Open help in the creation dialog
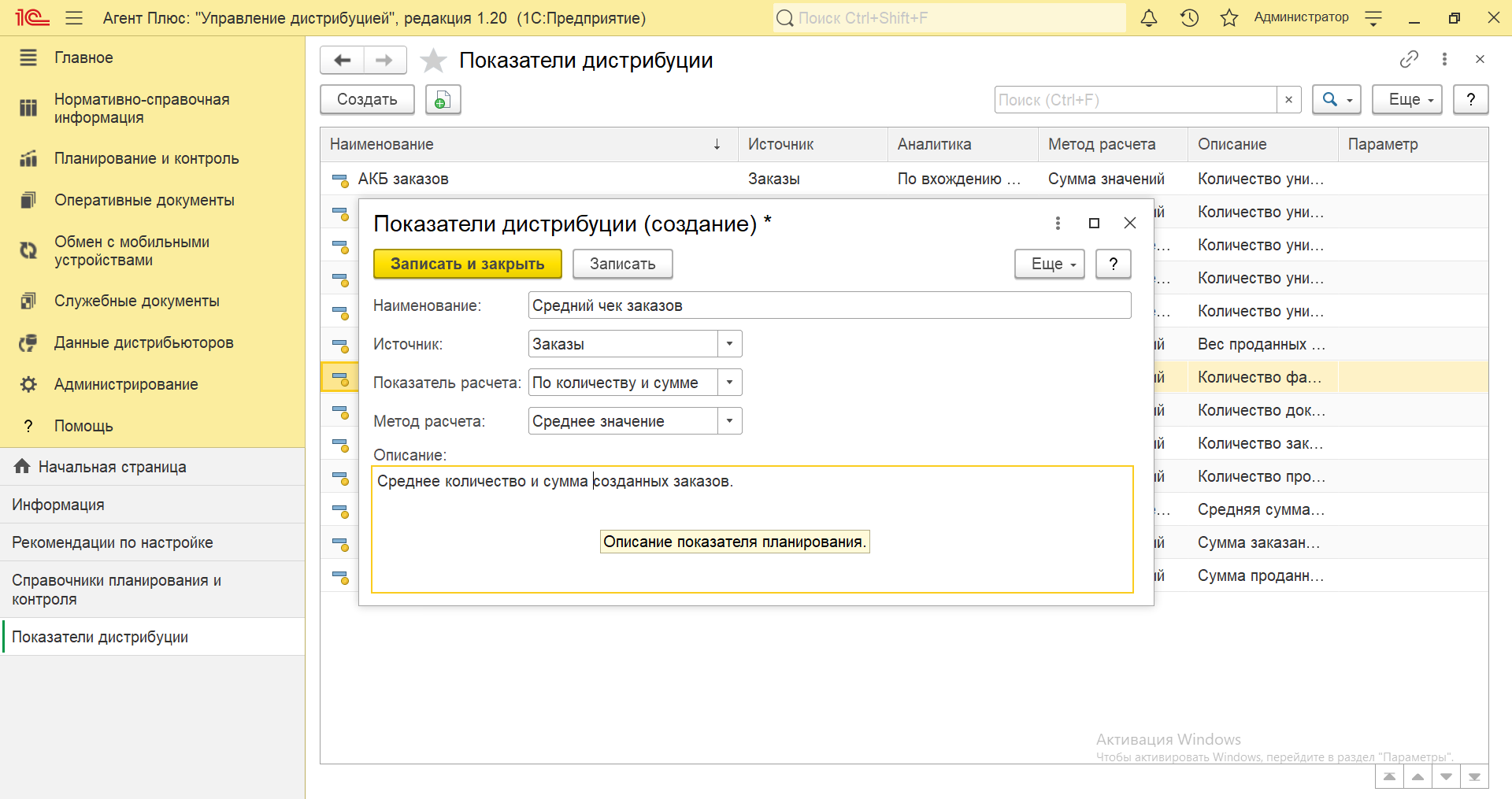The width and height of the screenshot is (1512, 799). coord(1114,264)
